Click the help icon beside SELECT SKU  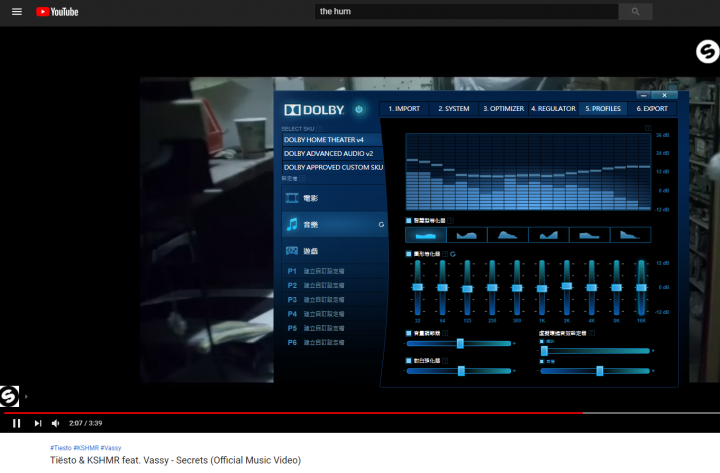click(320, 129)
